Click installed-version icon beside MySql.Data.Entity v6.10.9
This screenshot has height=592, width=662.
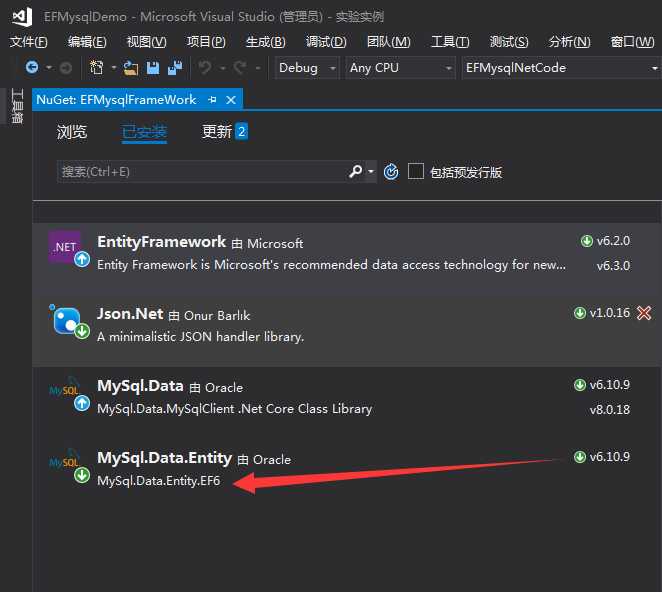[x=580, y=456]
